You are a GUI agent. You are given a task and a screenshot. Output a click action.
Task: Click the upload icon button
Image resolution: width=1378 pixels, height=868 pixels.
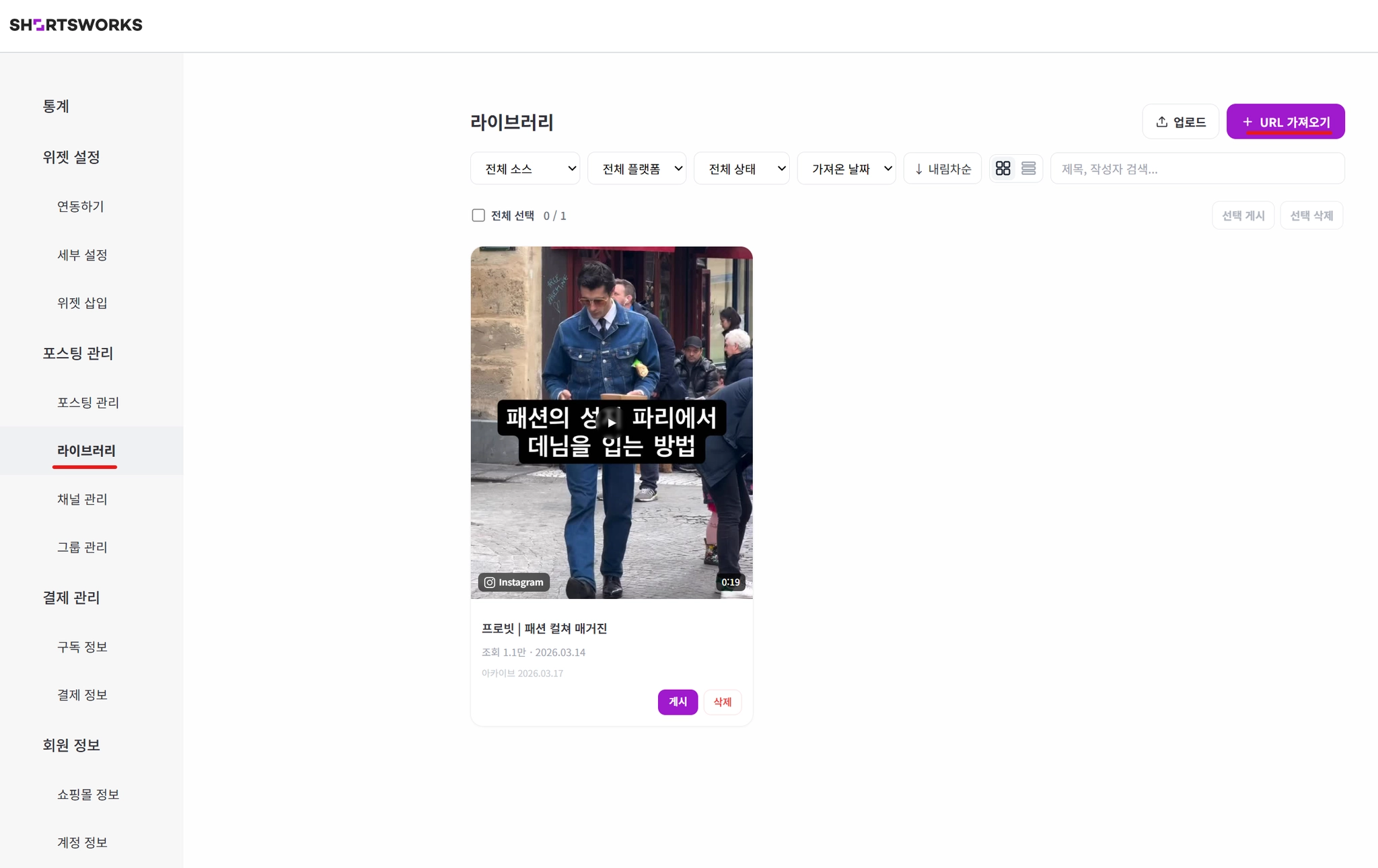click(1180, 122)
